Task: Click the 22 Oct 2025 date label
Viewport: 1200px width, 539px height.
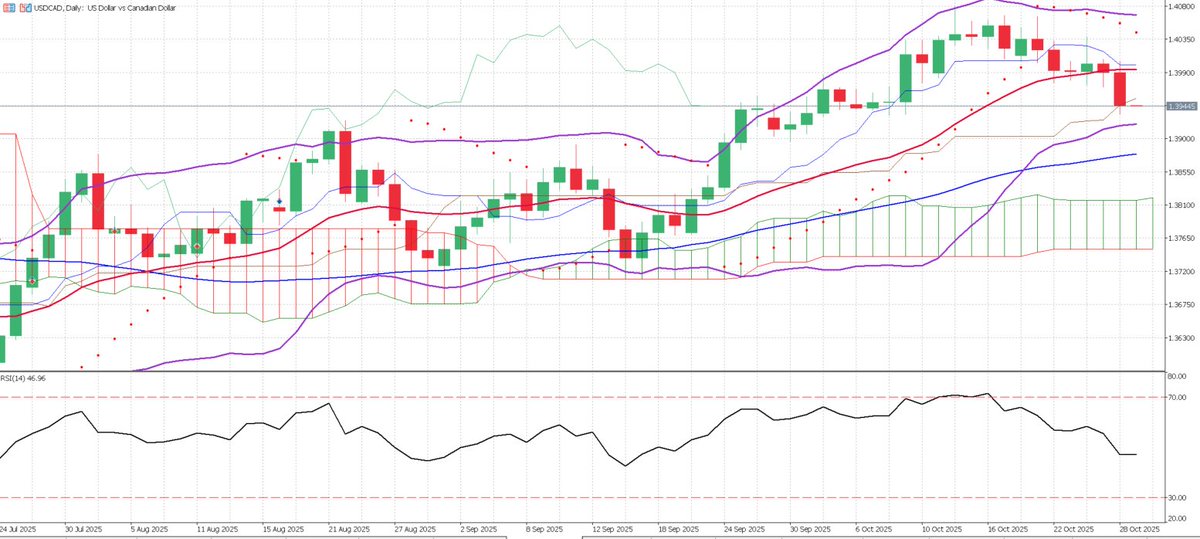Action: click(1075, 528)
